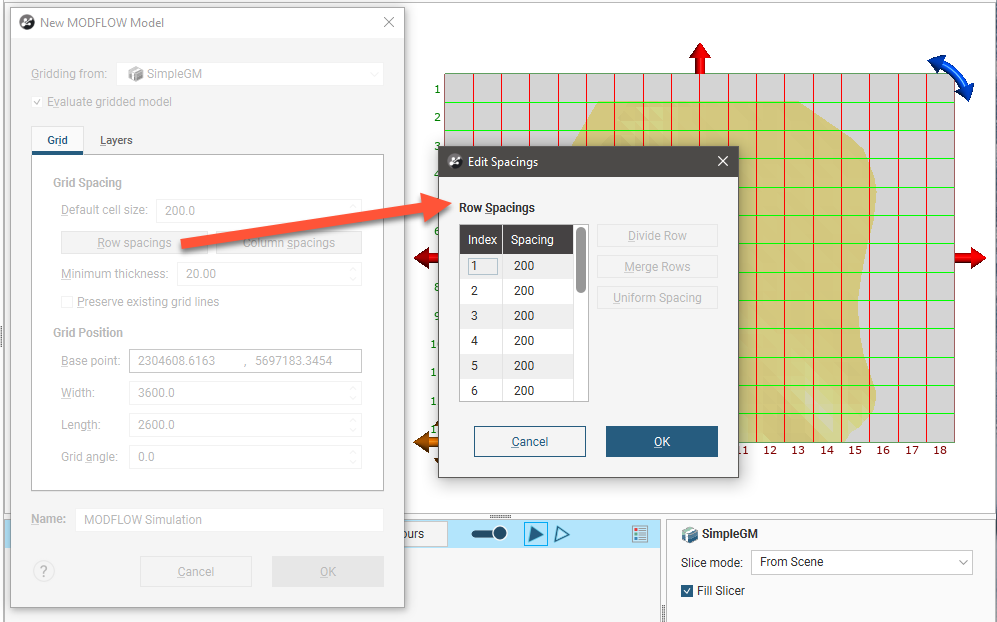The height and width of the screenshot is (622, 997).
Task: Click the red upward grid resize arrow
Action: (700, 58)
